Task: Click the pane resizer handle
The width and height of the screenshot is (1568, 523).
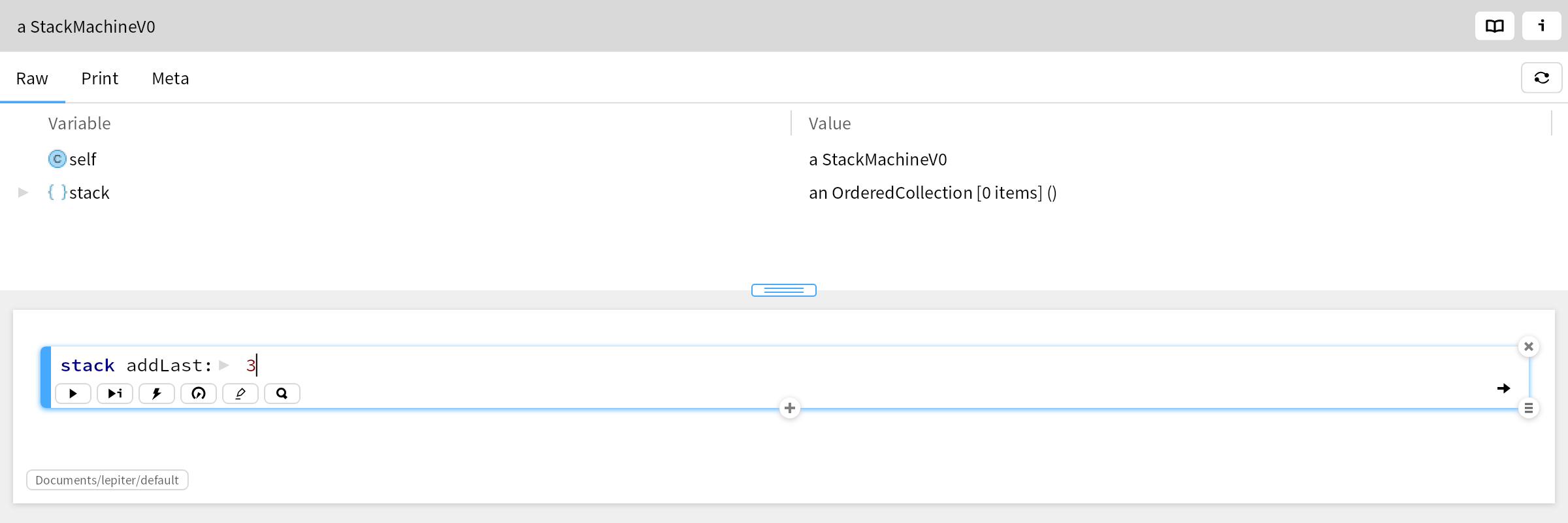Action: (x=783, y=290)
